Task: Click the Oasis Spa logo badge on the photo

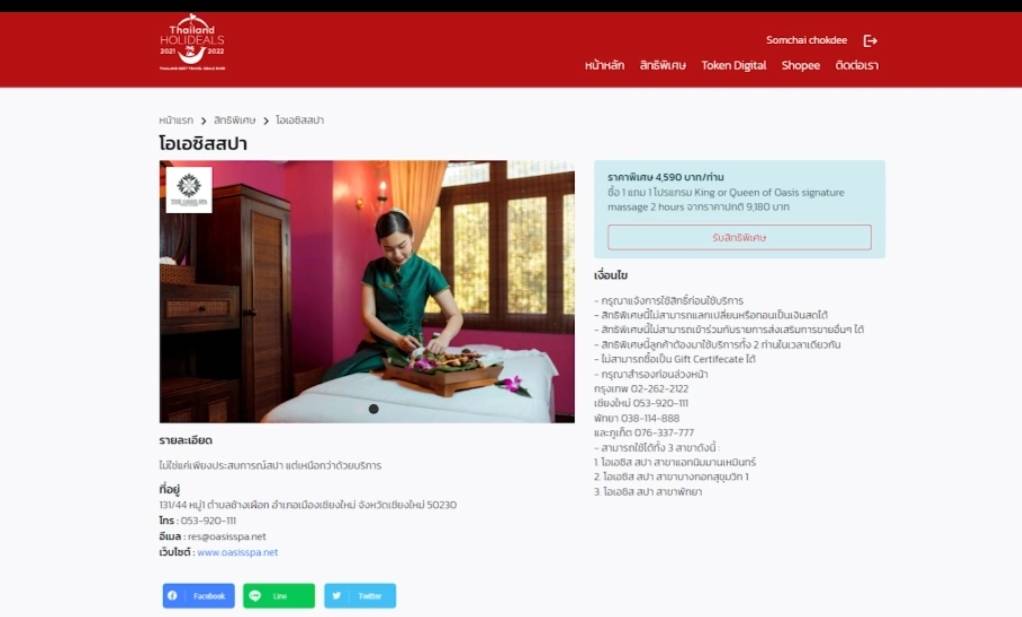Action: [189, 190]
